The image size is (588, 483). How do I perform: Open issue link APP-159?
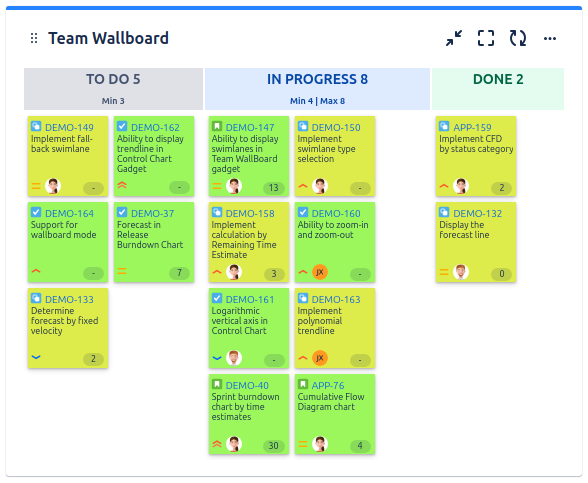click(472, 128)
